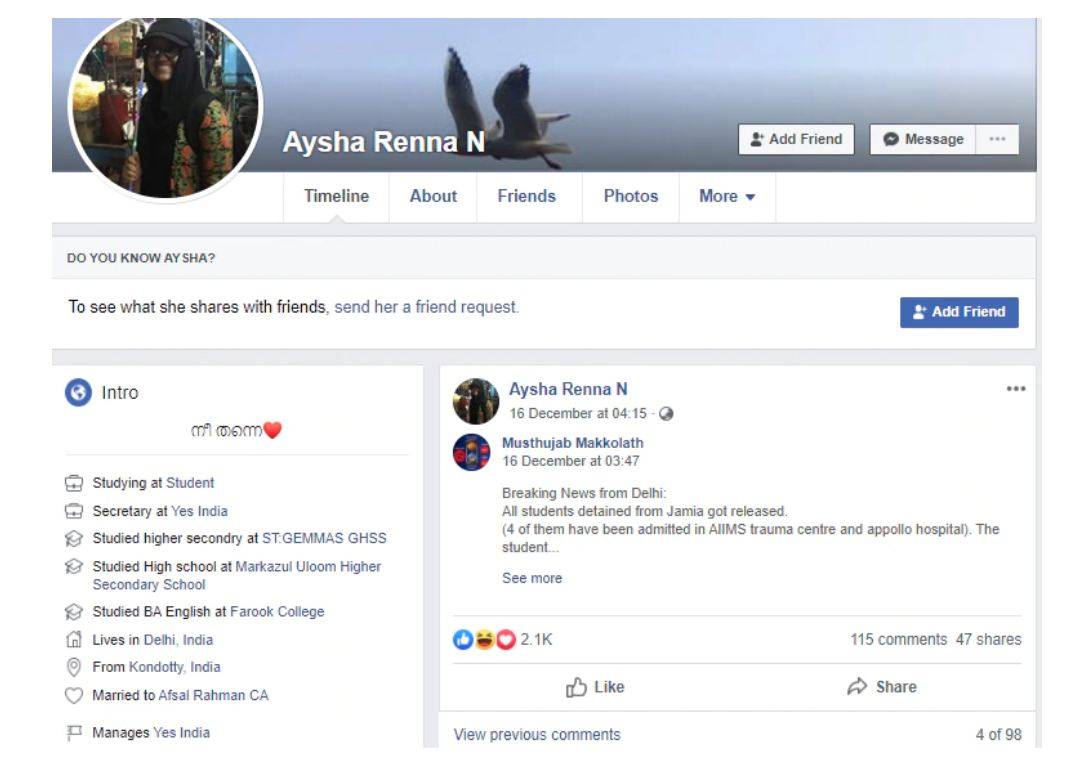Expand the post with See more
The width and height of the screenshot is (1077, 761).
(531, 578)
